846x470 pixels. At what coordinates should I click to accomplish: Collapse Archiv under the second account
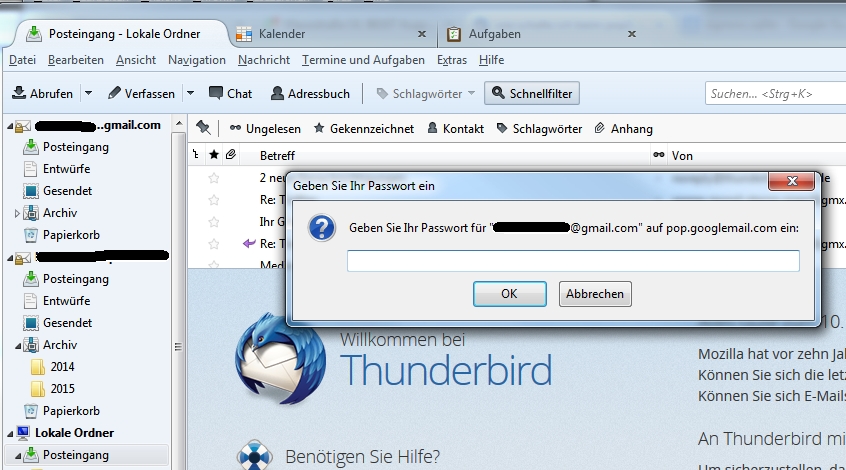coord(17,346)
